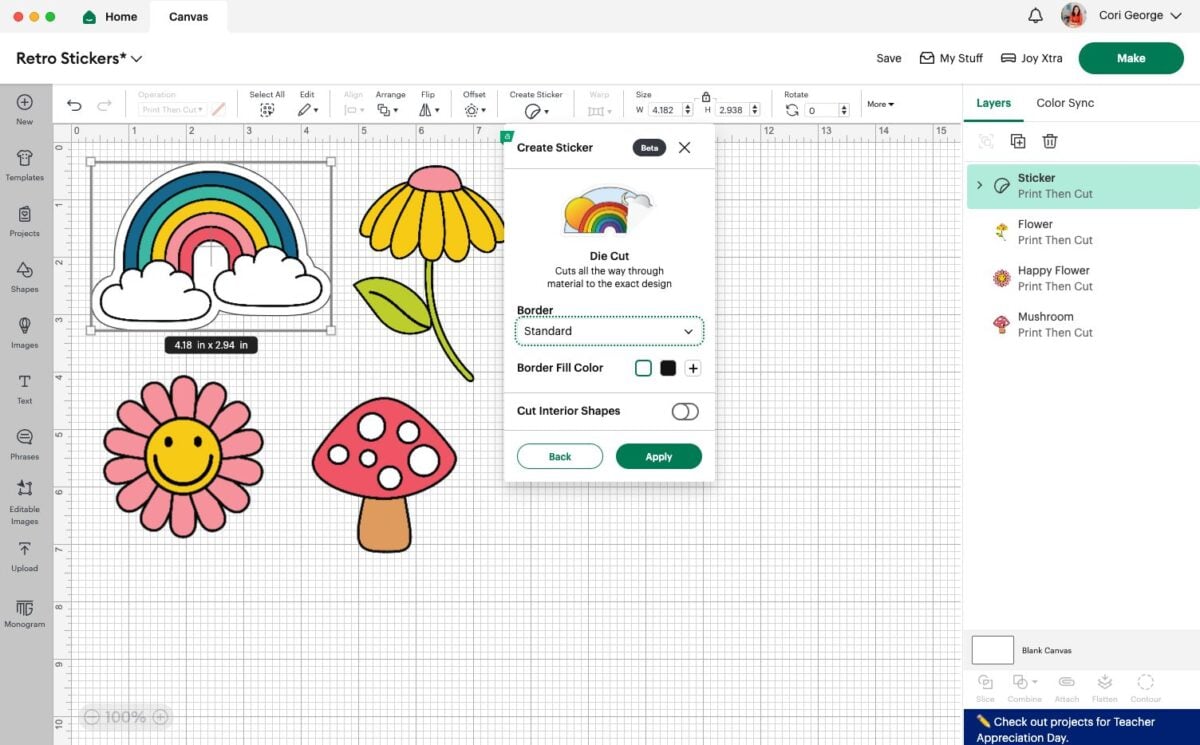This screenshot has width=1200, height=745.
Task: Expand the Sticker layer chevron
Action: pos(980,185)
